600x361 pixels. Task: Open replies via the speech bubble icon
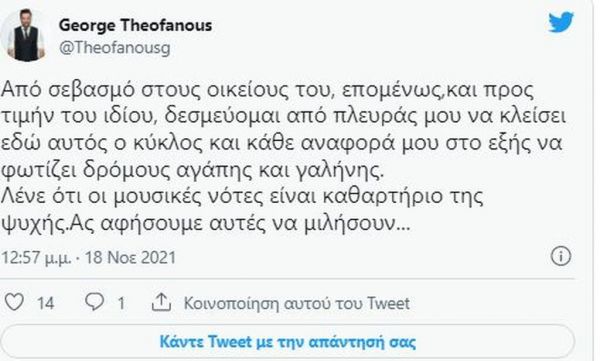tap(94, 302)
